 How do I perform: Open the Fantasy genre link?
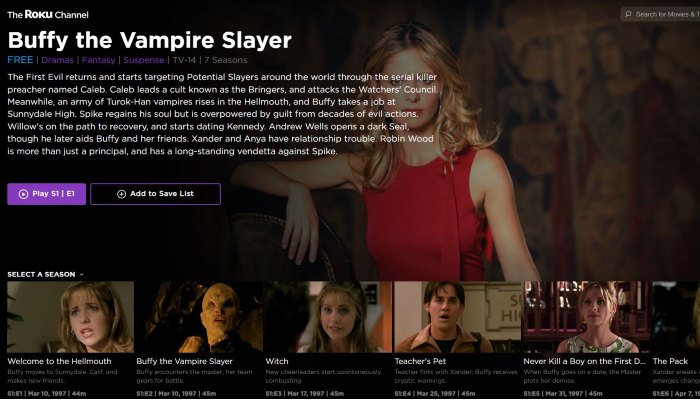pyautogui.click(x=99, y=60)
